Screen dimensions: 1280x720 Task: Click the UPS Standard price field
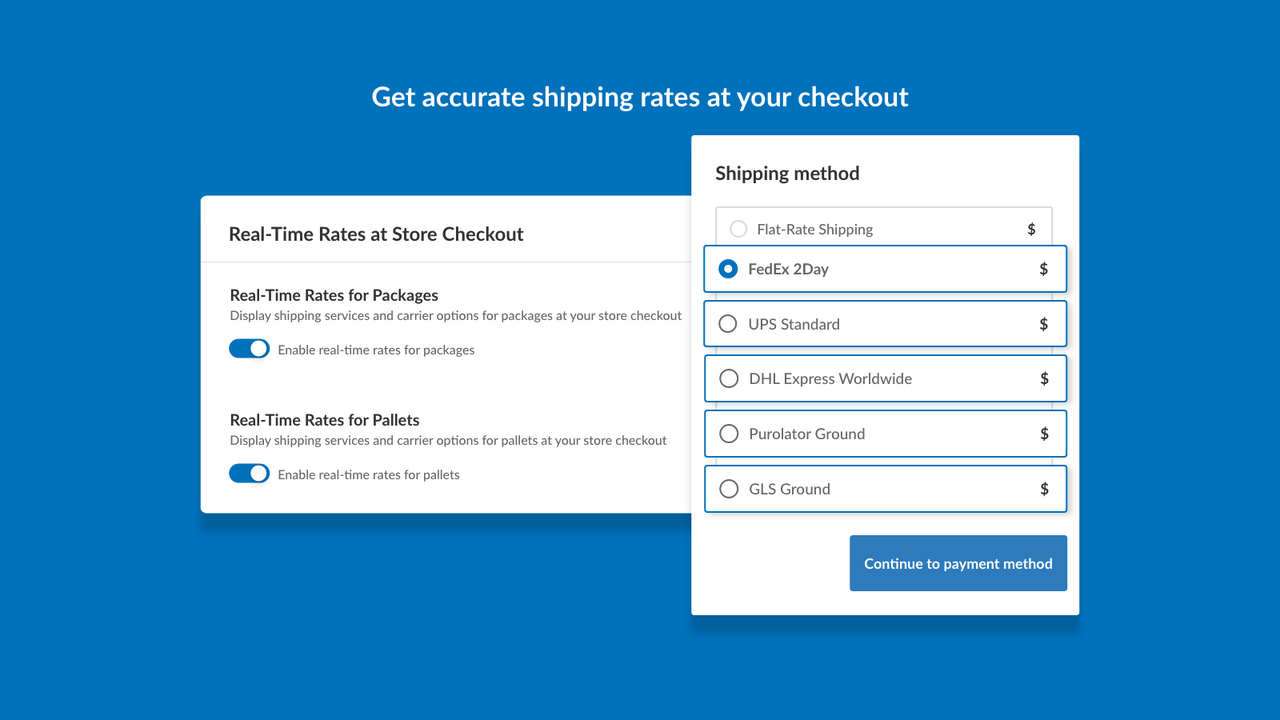pyautogui.click(x=1042, y=323)
